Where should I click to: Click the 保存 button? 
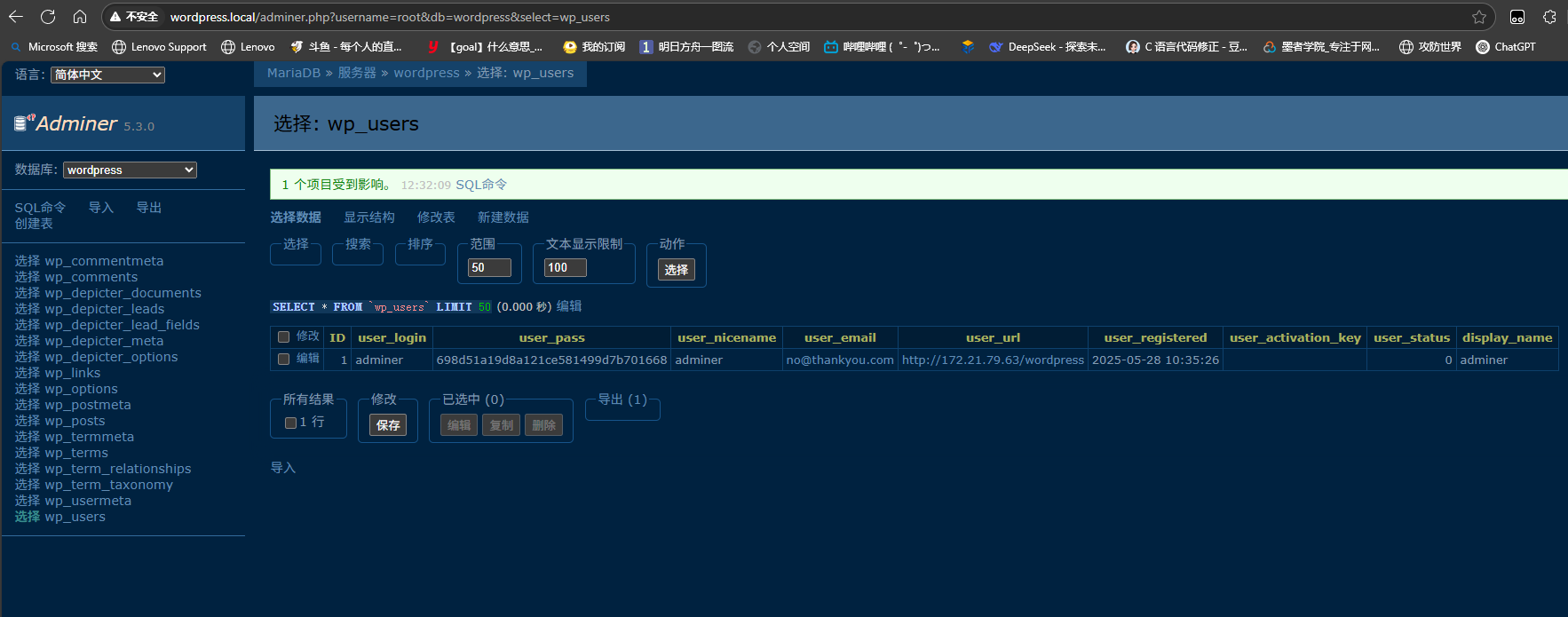pyautogui.click(x=388, y=425)
